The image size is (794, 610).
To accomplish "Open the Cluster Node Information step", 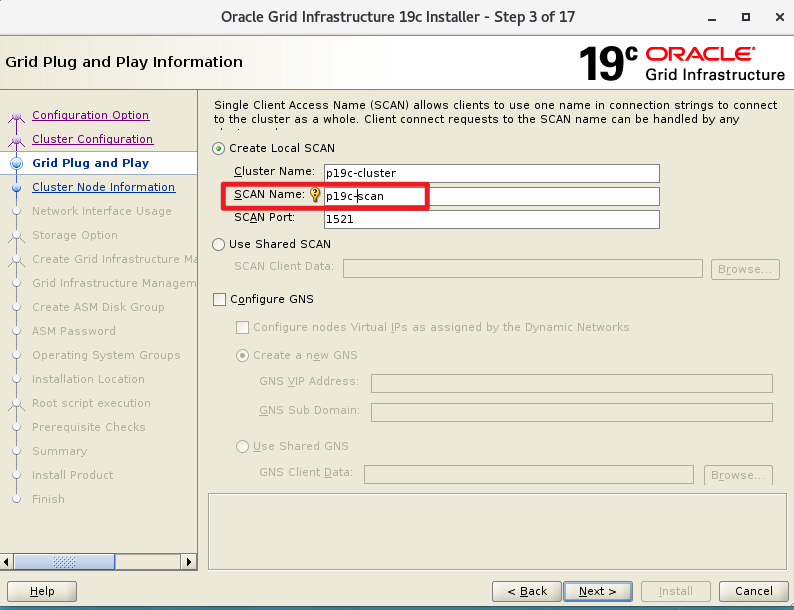I will (104, 187).
